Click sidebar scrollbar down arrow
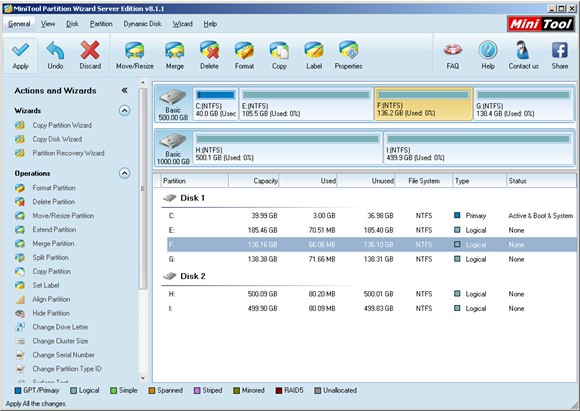This screenshot has height=411, width=580. (143, 378)
